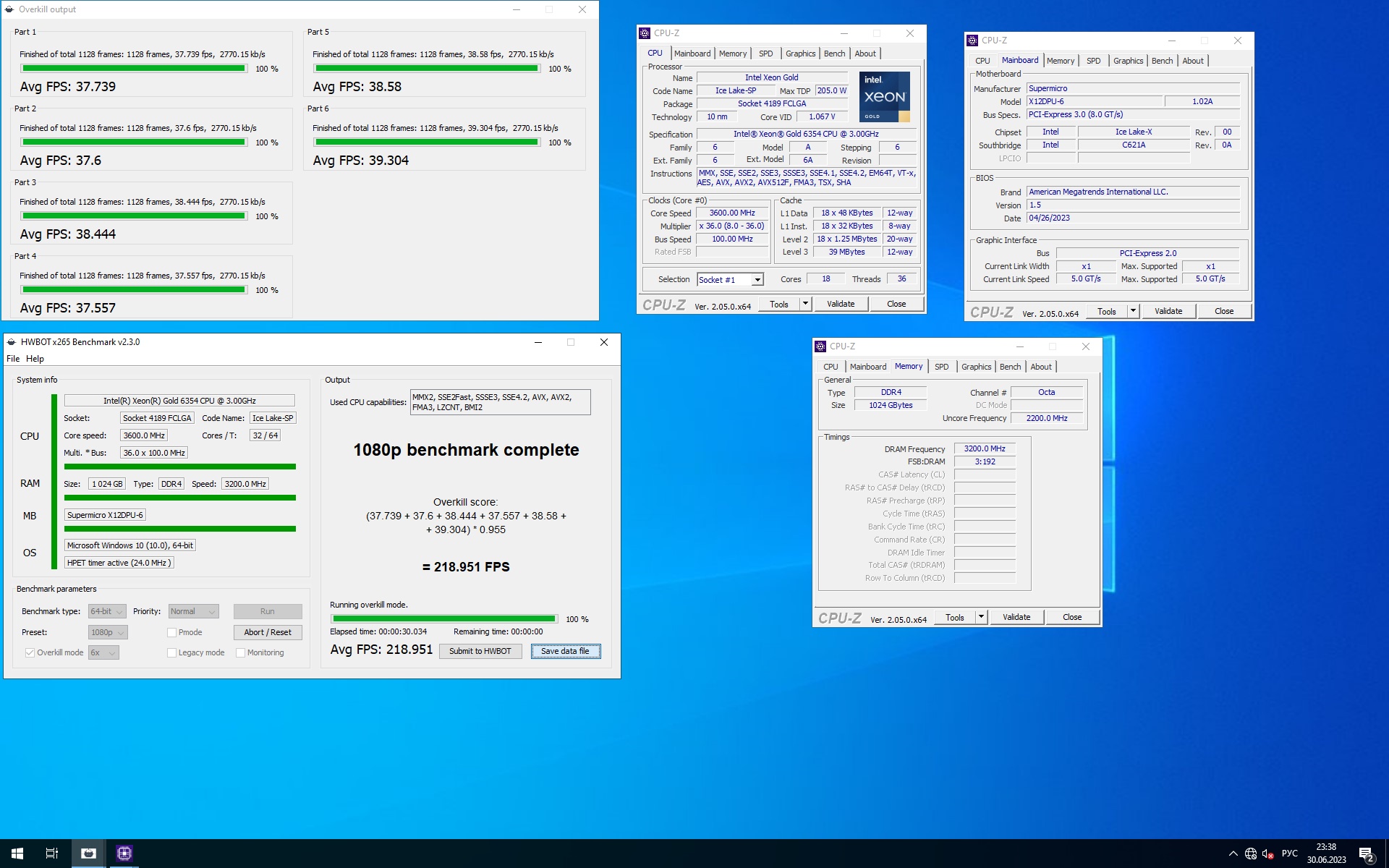The image size is (1389, 868).
Task: Open the notification center icon
Action: [x=1366, y=854]
